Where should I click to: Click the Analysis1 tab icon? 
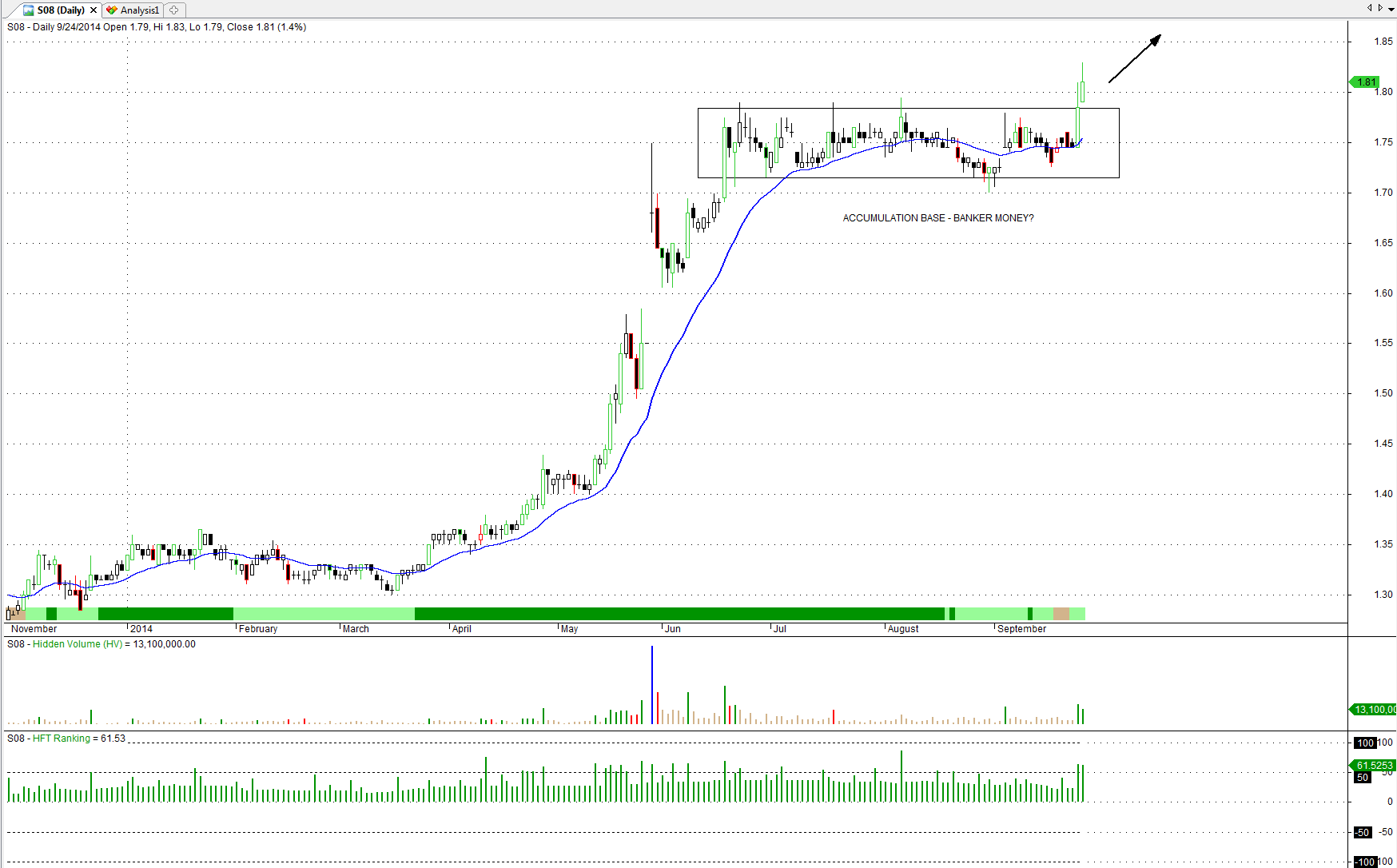click(112, 10)
